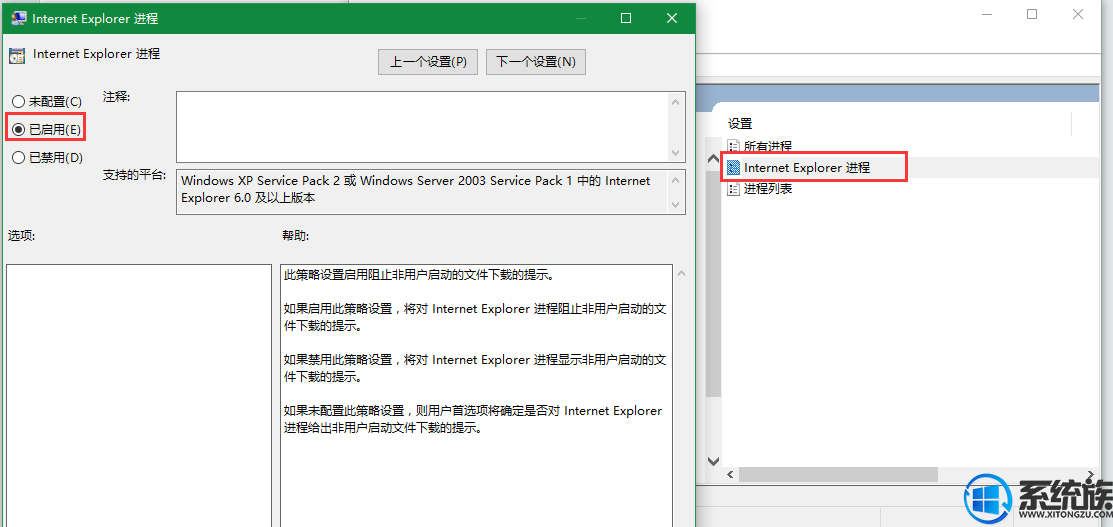This screenshot has width=1113, height=527.
Task: Click the background window vertical scrollbar down arrow
Action: [713, 460]
